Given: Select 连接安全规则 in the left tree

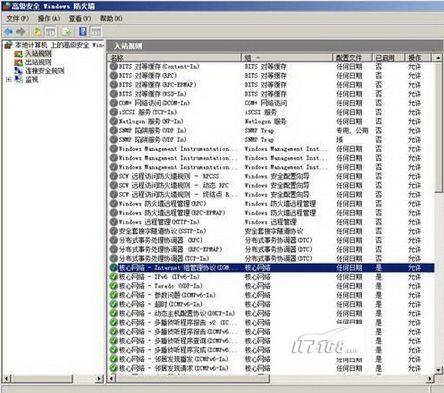Looking at the screenshot, I should click(45, 71).
